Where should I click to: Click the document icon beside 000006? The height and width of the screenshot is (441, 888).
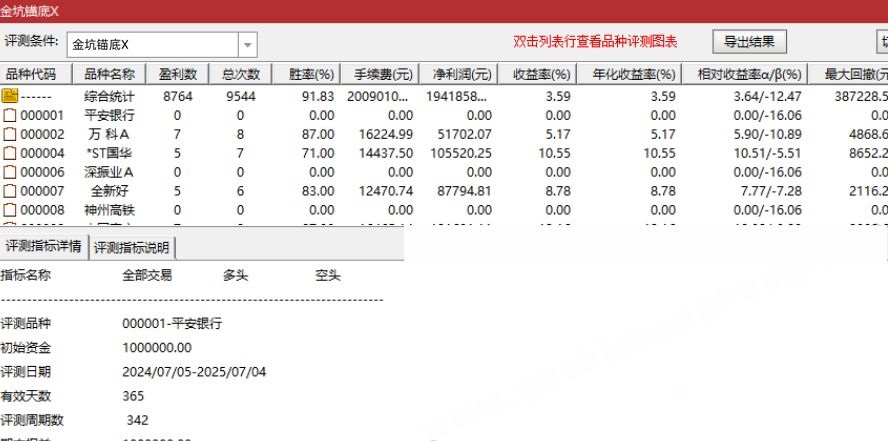[10, 172]
